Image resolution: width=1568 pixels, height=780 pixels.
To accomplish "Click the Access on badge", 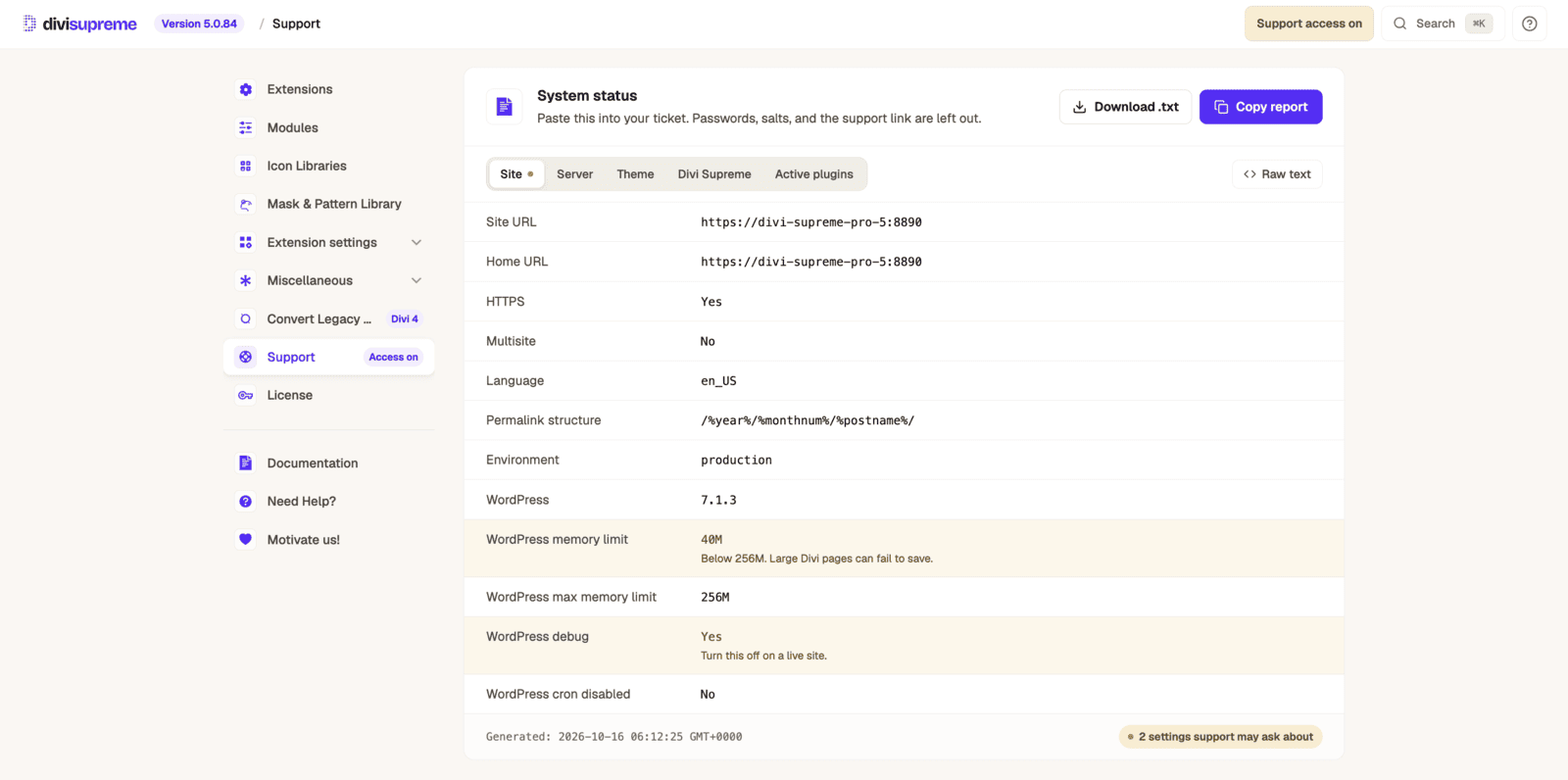I will (x=393, y=357).
